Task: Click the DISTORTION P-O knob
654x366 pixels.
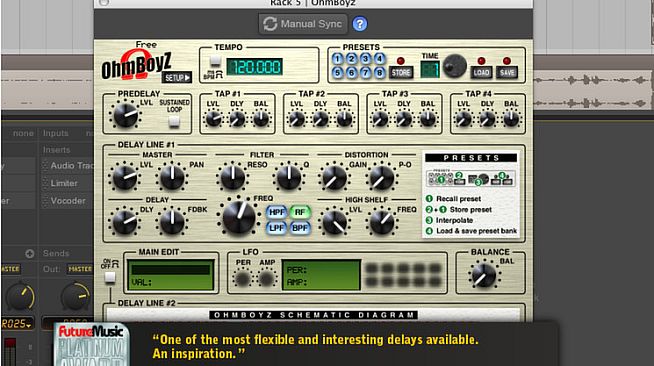Action: tap(382, 177)
